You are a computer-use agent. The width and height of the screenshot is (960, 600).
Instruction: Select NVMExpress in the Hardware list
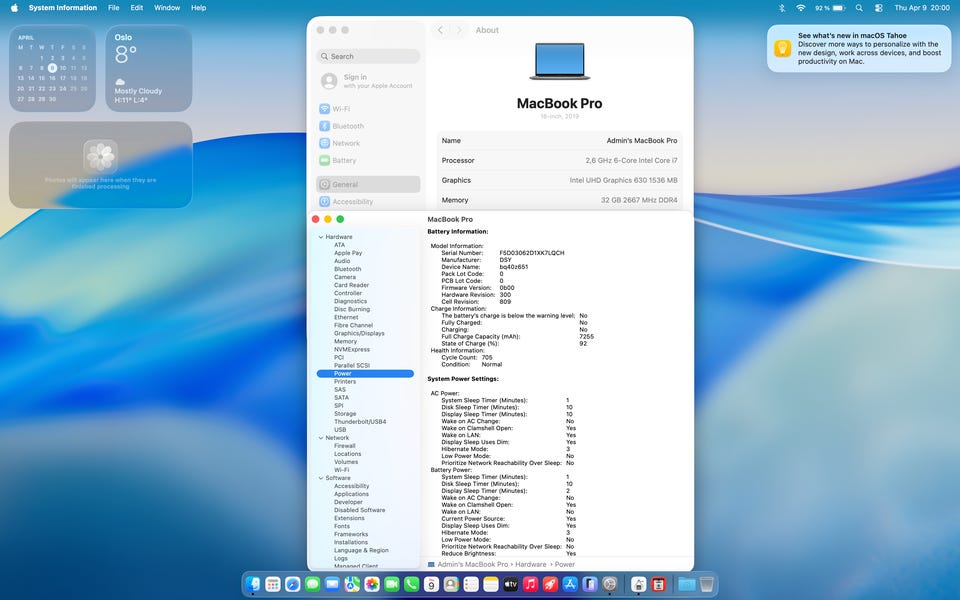pyautogui.click(x=351, y=350)
